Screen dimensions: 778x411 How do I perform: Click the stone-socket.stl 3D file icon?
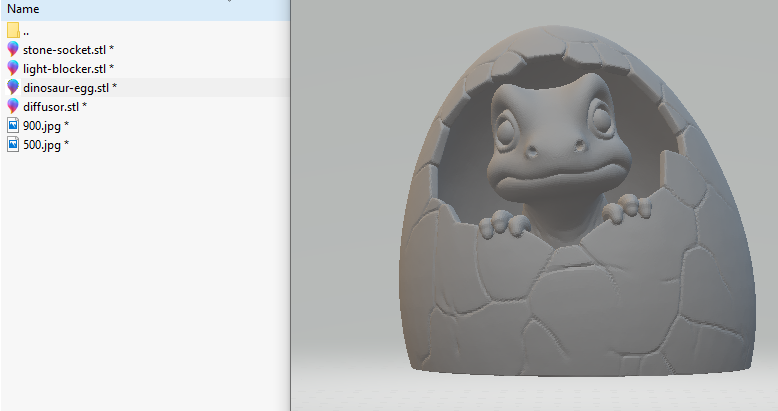13,49
